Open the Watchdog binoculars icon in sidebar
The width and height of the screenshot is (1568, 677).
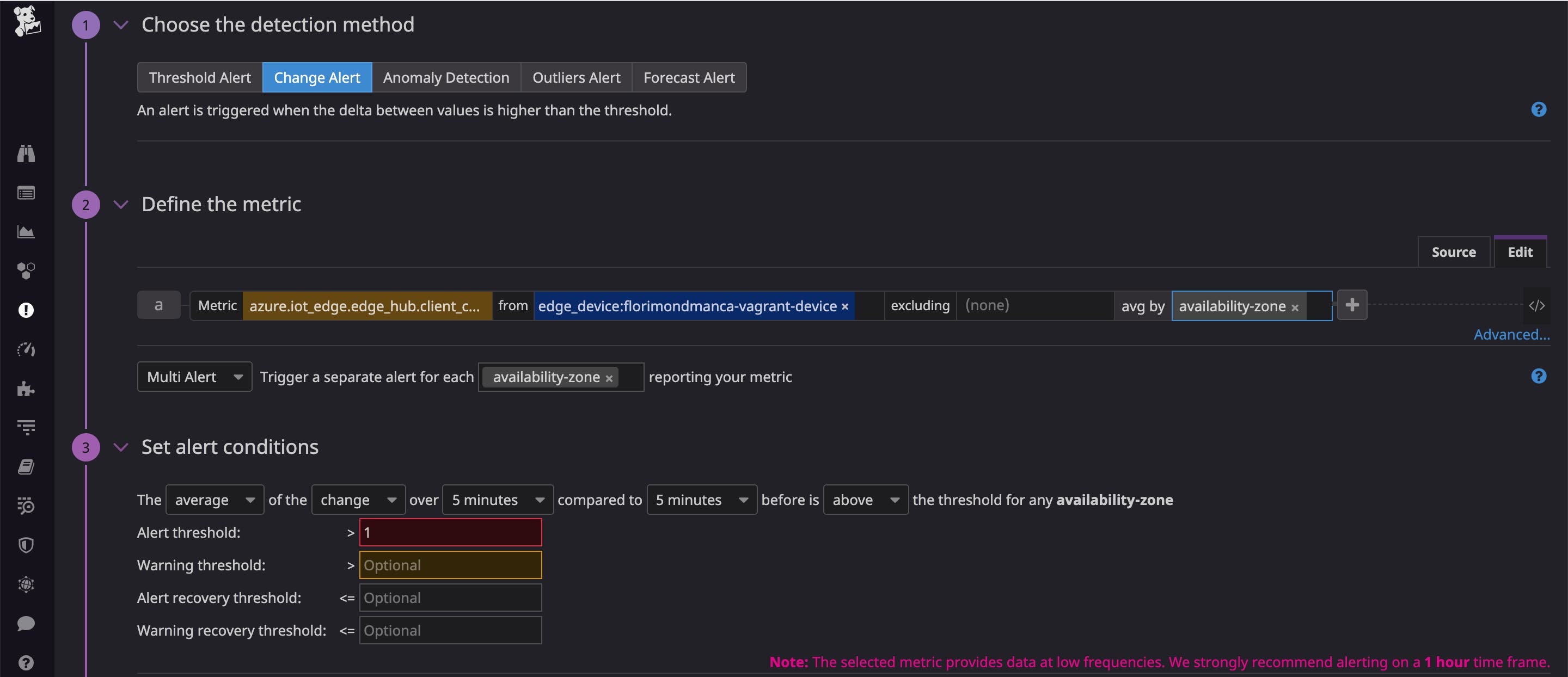[26, 153]
